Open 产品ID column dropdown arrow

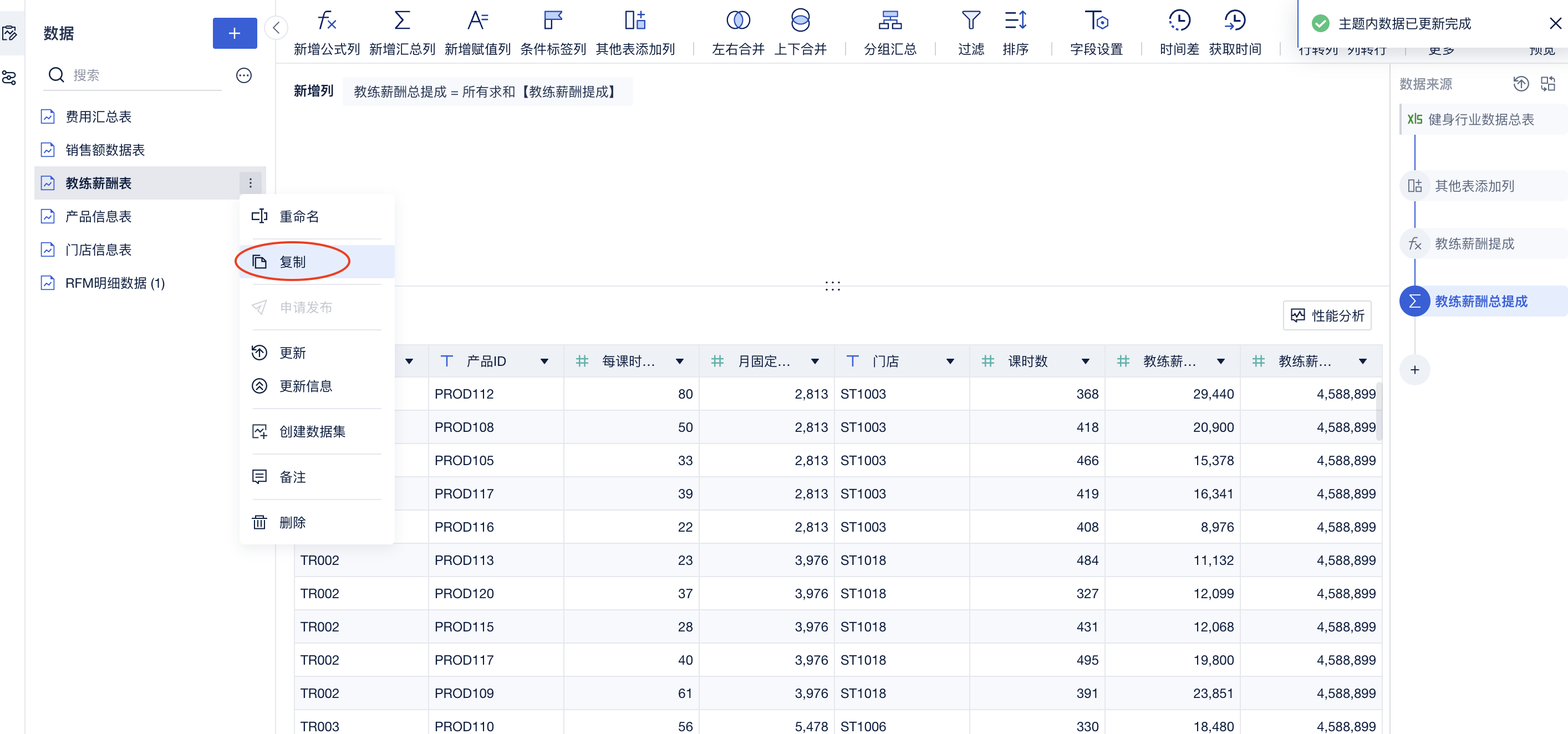tap(544, 361)
